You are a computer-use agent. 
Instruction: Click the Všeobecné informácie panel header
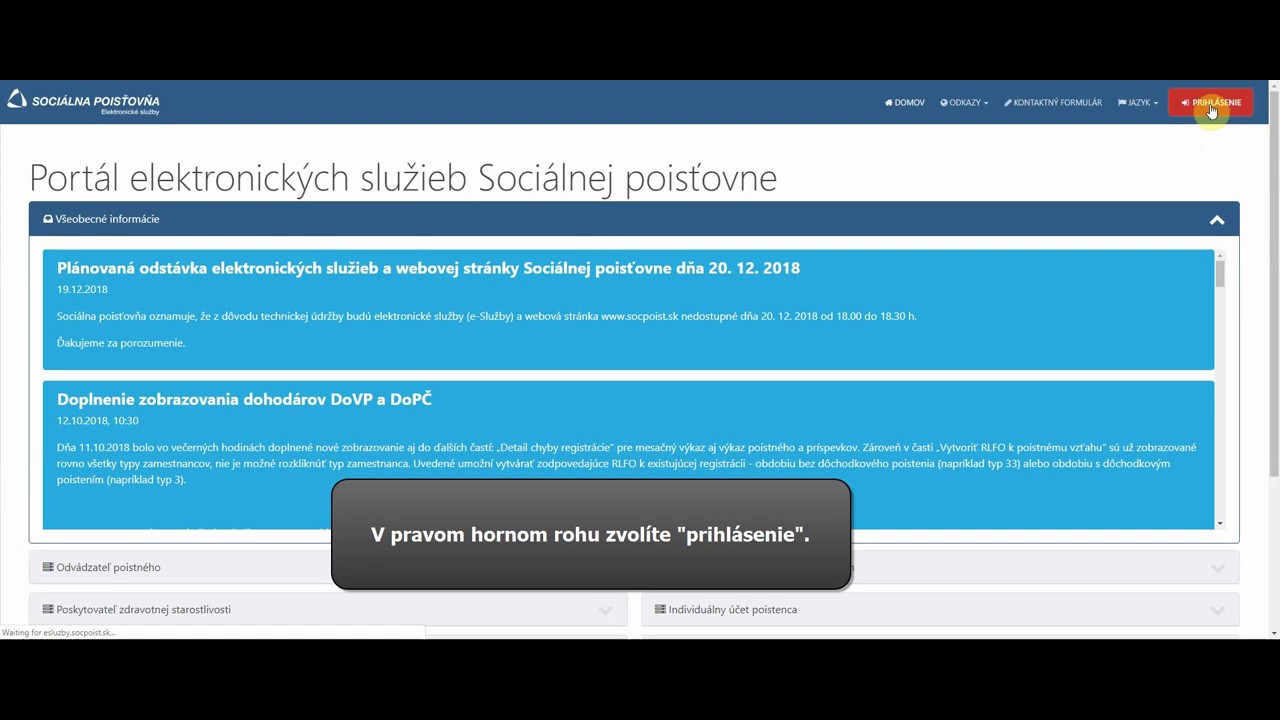[x=634, y=219]
